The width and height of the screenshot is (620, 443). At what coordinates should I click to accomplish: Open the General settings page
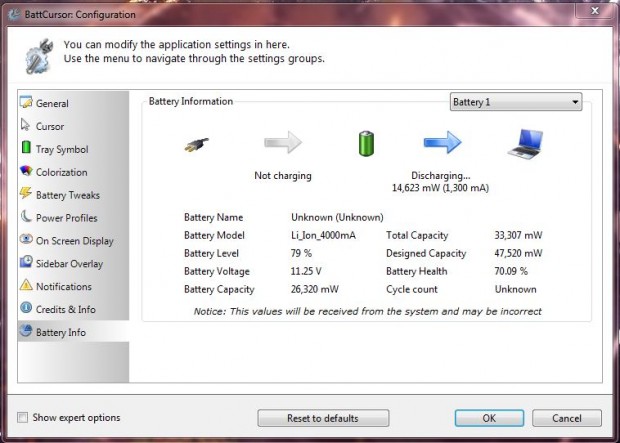click(x=74, y=103)
